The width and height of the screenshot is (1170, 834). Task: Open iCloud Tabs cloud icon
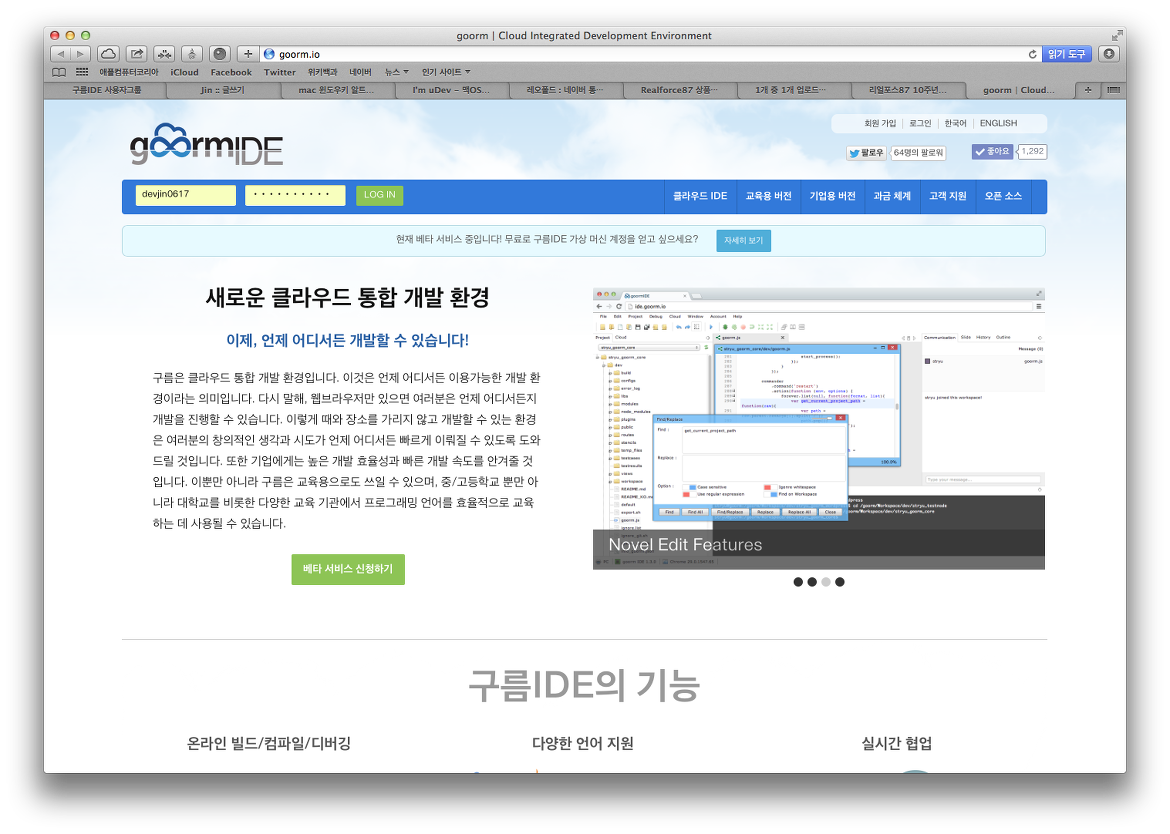point(108,54)
